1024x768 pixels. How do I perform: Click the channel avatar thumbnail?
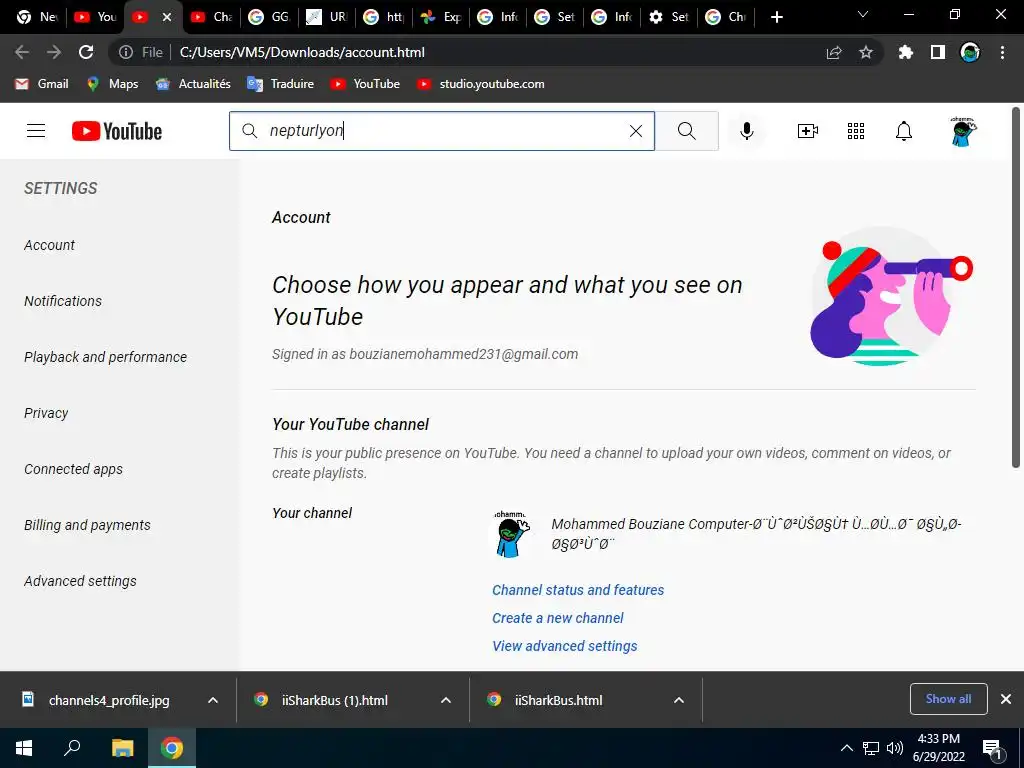[x=510, y=534]
